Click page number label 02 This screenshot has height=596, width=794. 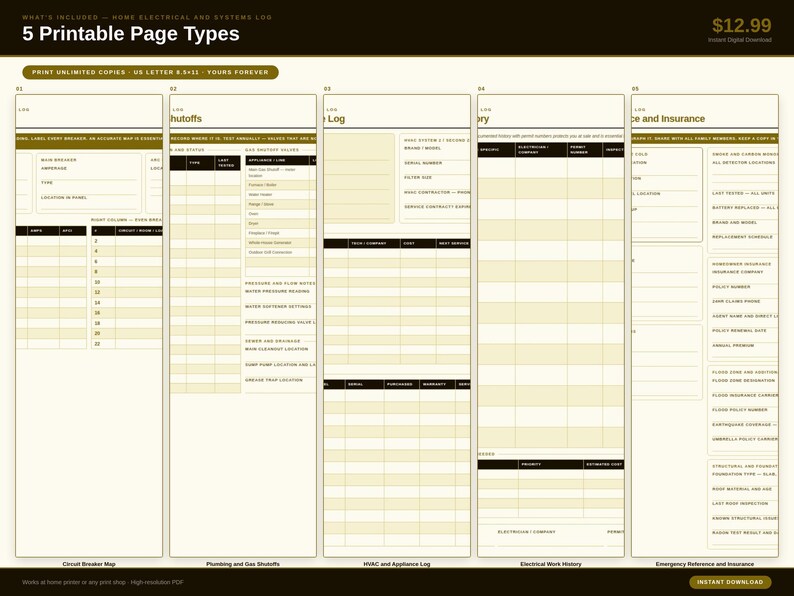(173, 89)
